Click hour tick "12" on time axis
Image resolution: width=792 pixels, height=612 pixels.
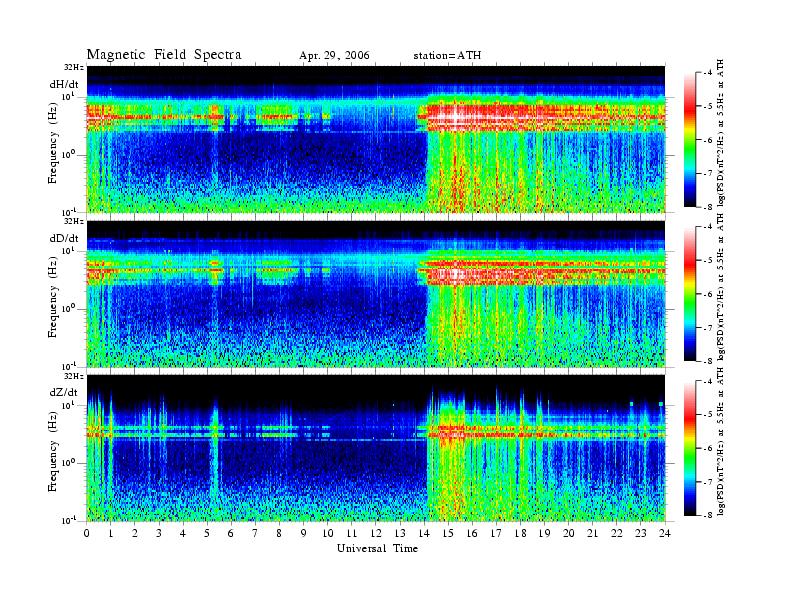point(376,533)
